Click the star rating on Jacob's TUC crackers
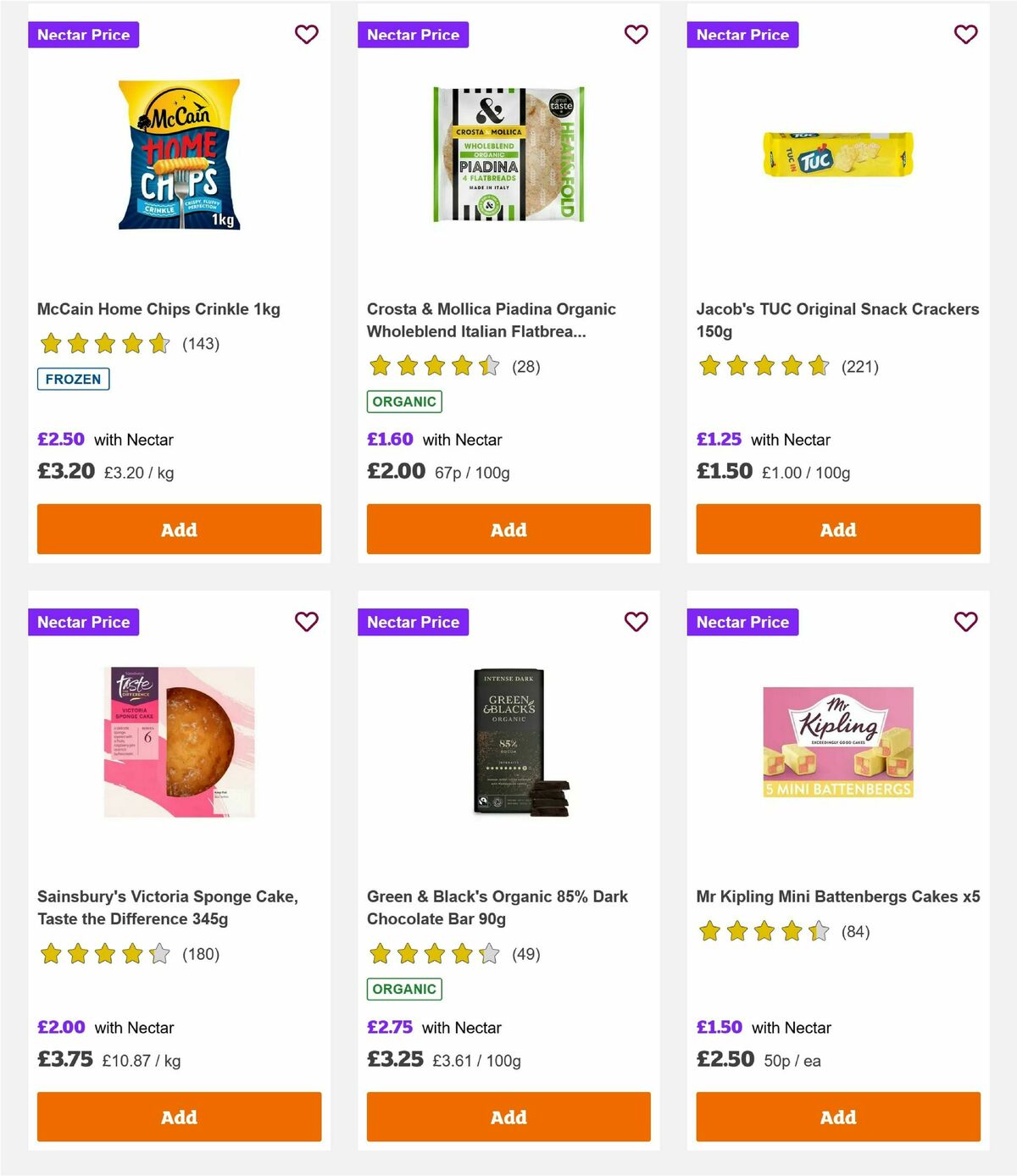 click(x=763, y=366)
